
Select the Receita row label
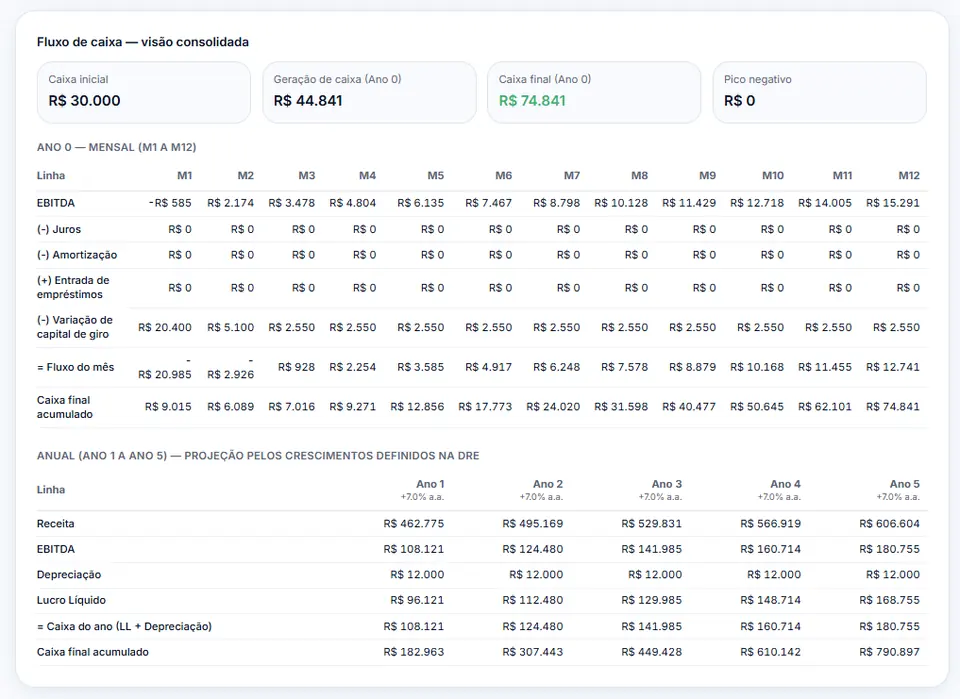pyautogui.click(x=56, y=524)
